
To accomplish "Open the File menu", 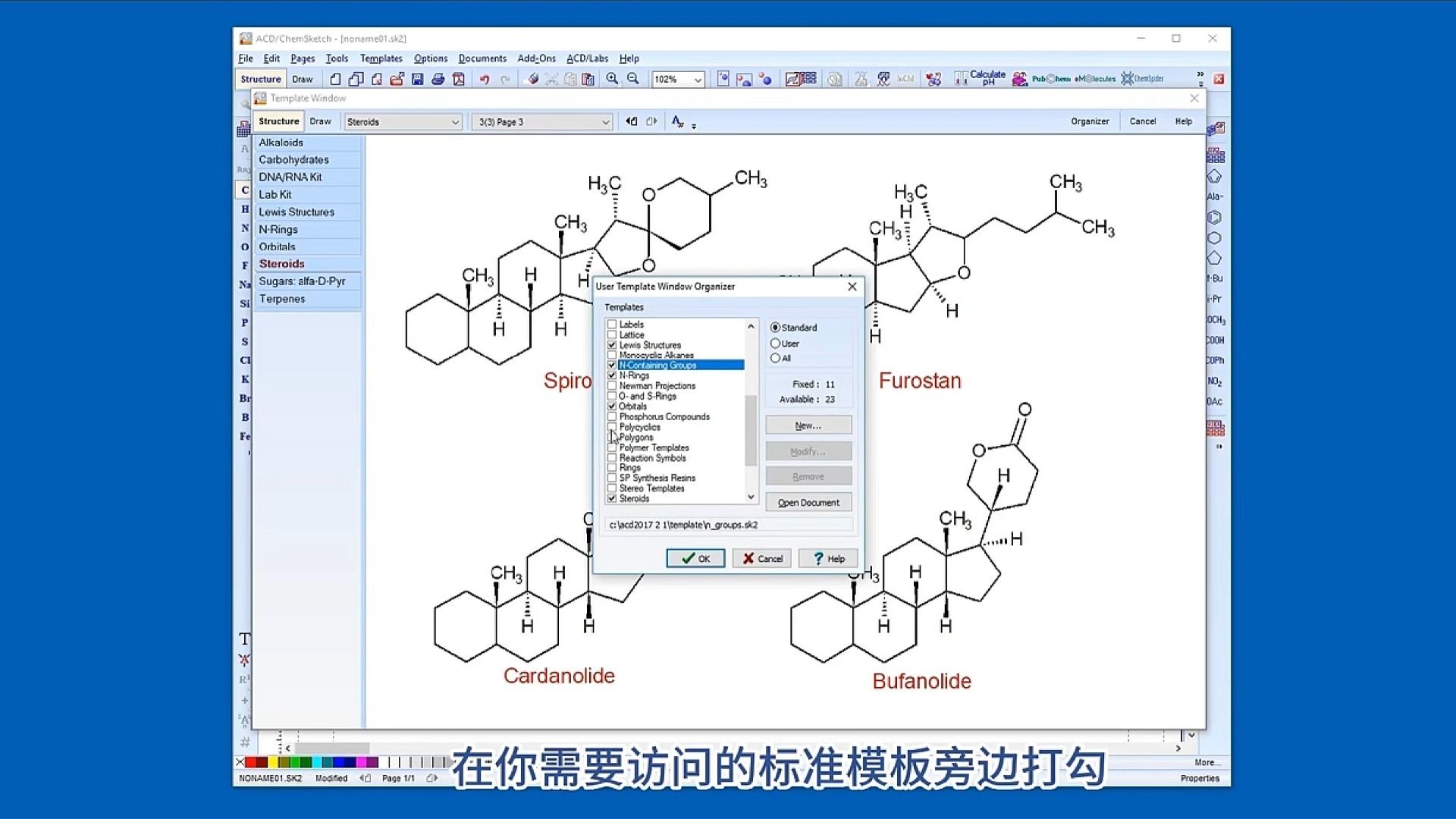I will tap(246, 58).
